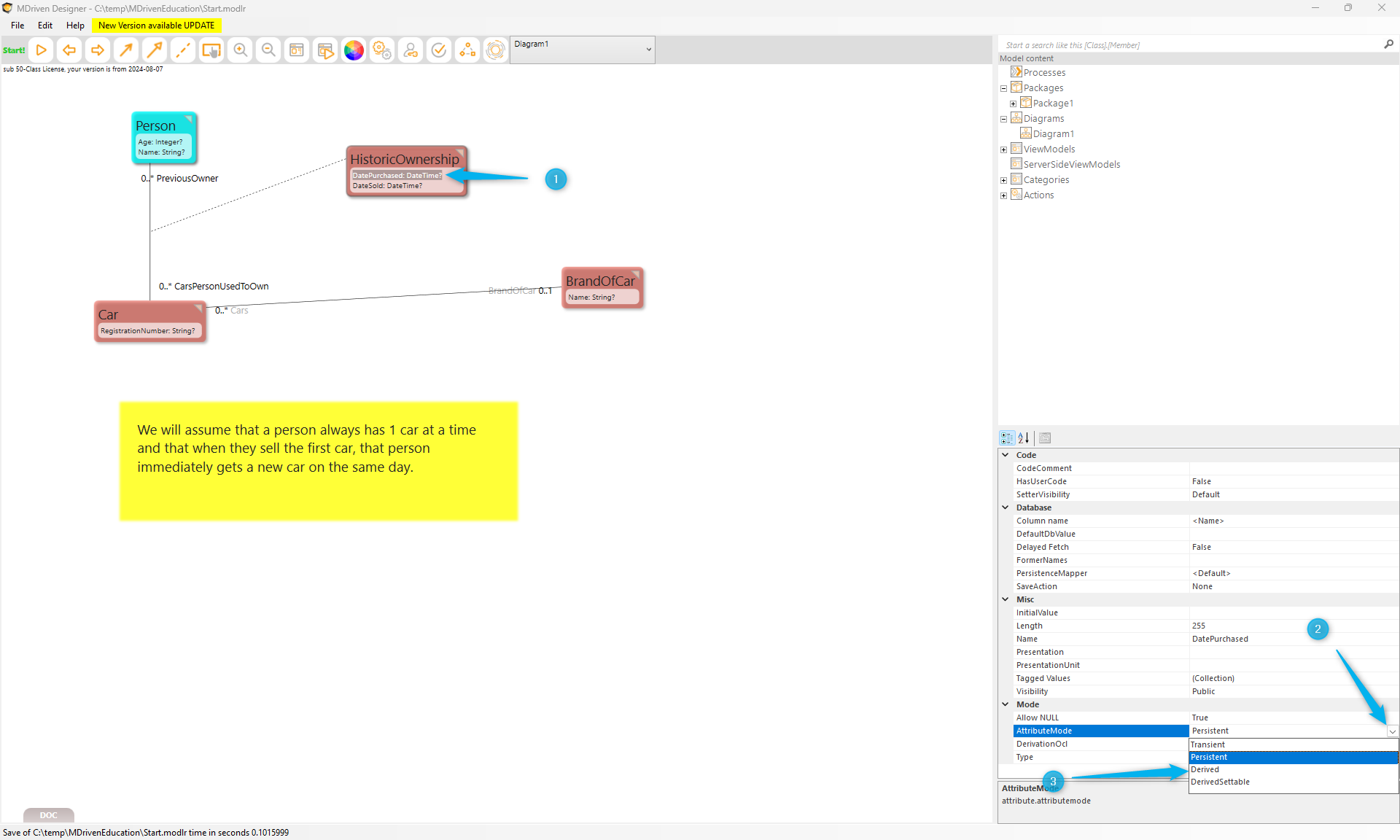The height and width of the screenshot is (840, 1400).
Task: Open the Help menu
Action: (75, 26)
